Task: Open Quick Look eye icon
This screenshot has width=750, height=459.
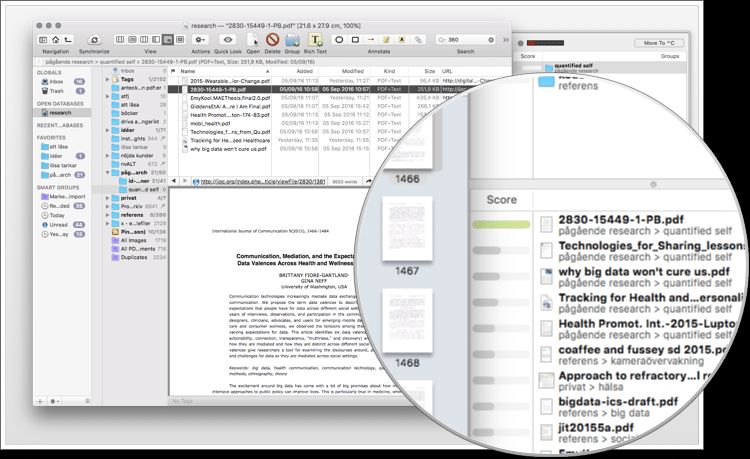Action: click(x=227, y=39)
